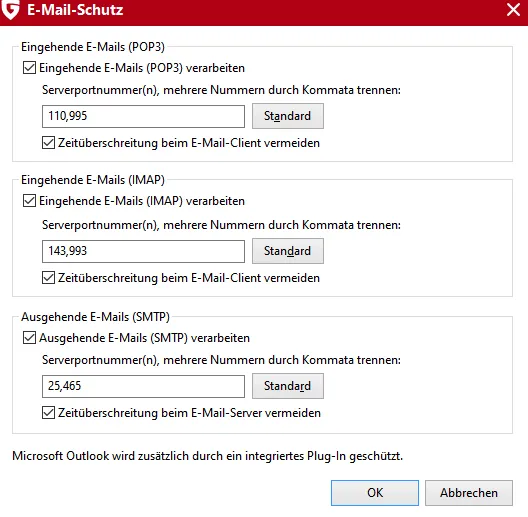528x517 pixels.
Task: Reset POP3 ports with the Standard button
Action: click(288, 116)
